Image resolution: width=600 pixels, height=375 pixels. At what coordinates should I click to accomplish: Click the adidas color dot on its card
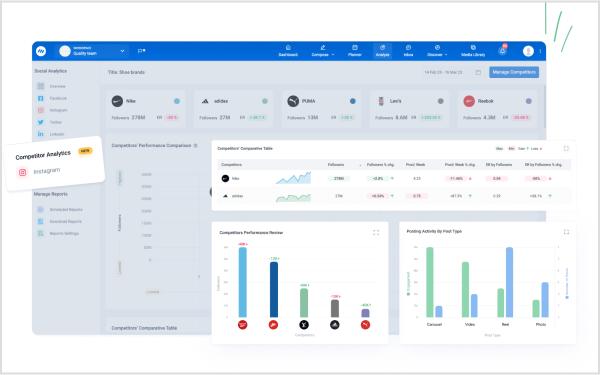coord(265,101)
